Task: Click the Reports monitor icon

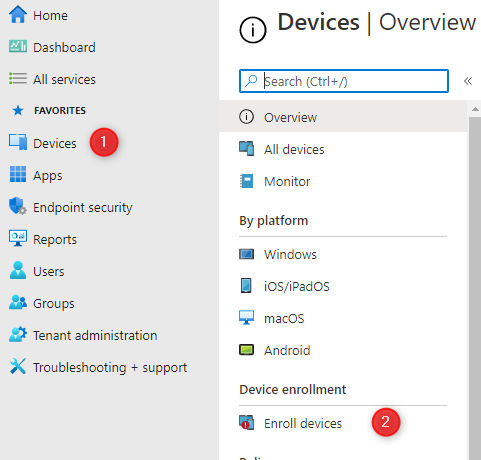Action: pos(18,238)
